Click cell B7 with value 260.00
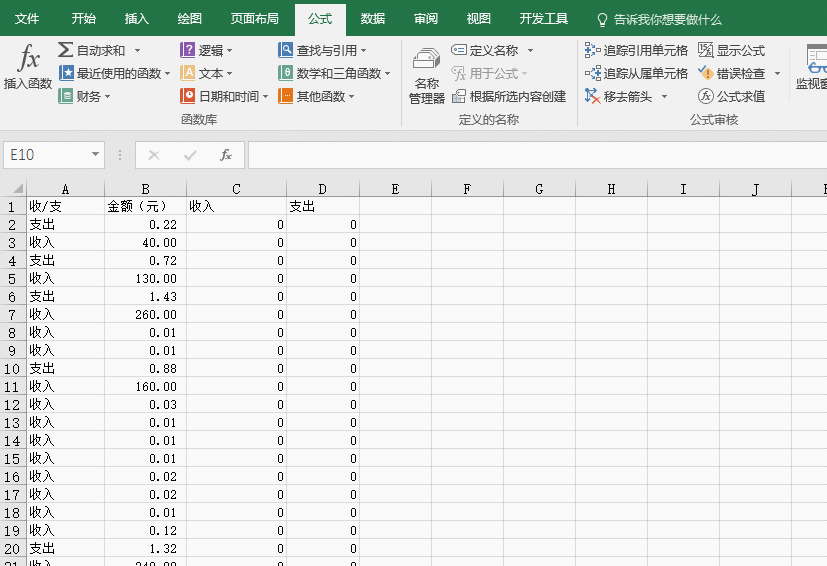827x566 pixels. [x=146, y=314]
